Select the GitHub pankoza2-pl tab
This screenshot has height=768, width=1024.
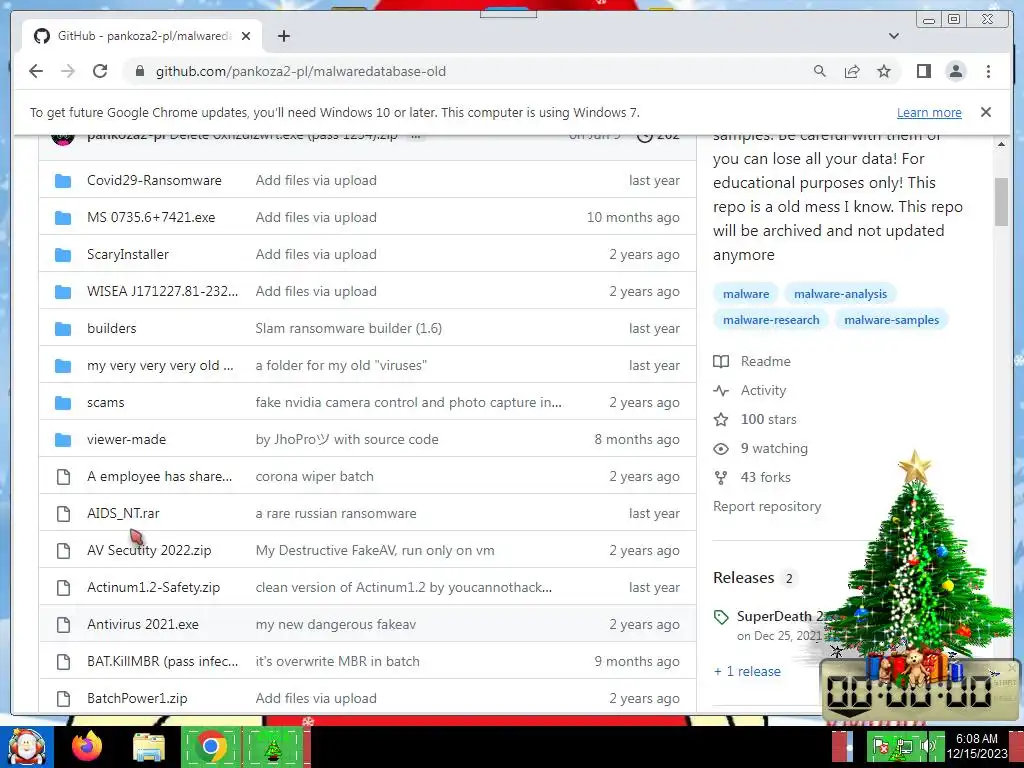[142, 36]
